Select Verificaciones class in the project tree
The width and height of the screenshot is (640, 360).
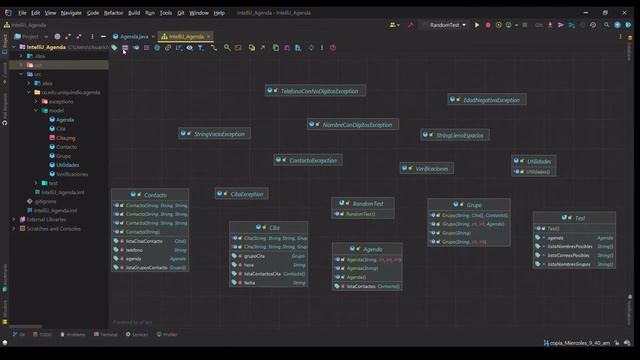72,174
